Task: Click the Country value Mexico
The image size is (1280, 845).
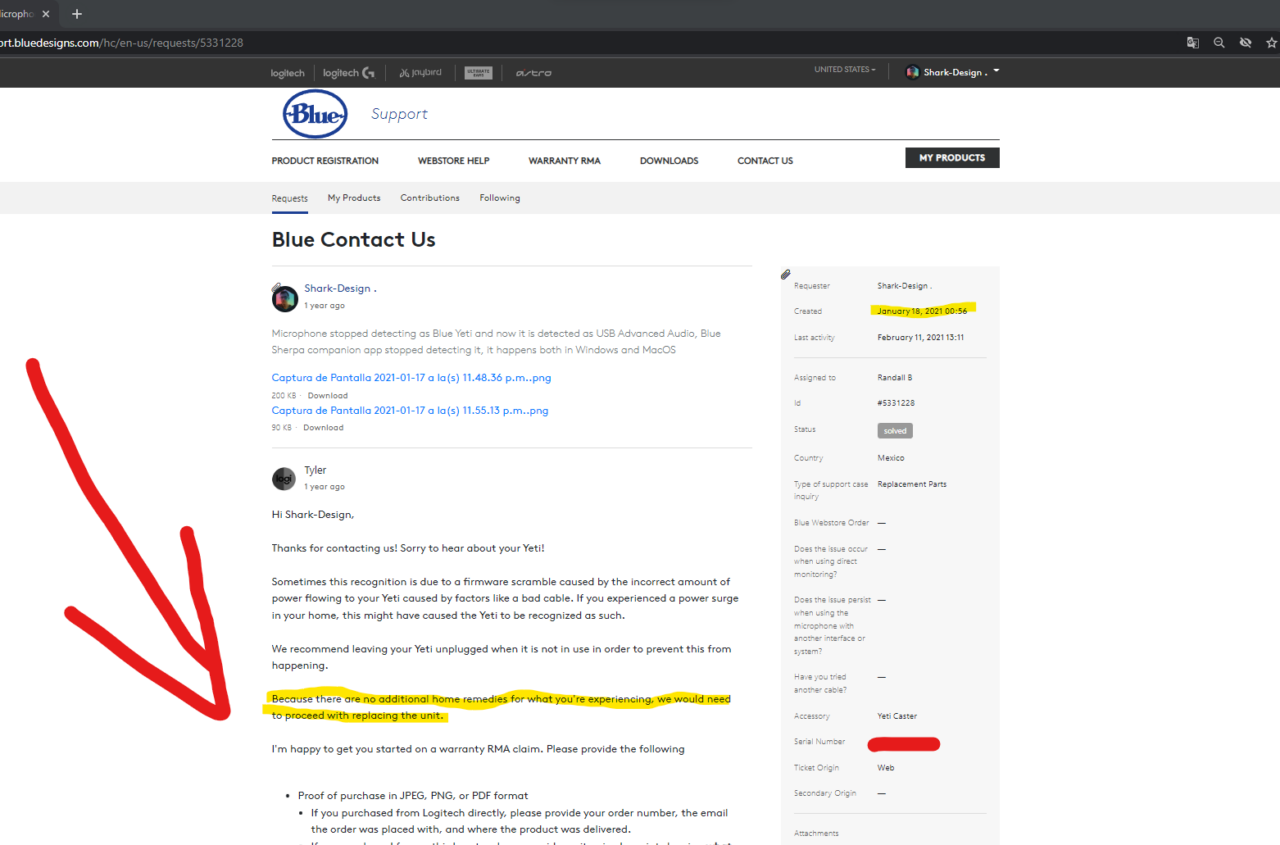Action: (891, 458)
